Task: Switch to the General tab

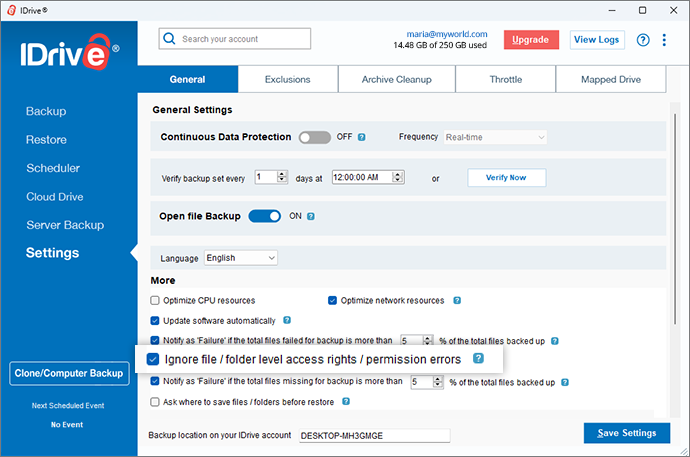Action: click(x=187, y=79)
